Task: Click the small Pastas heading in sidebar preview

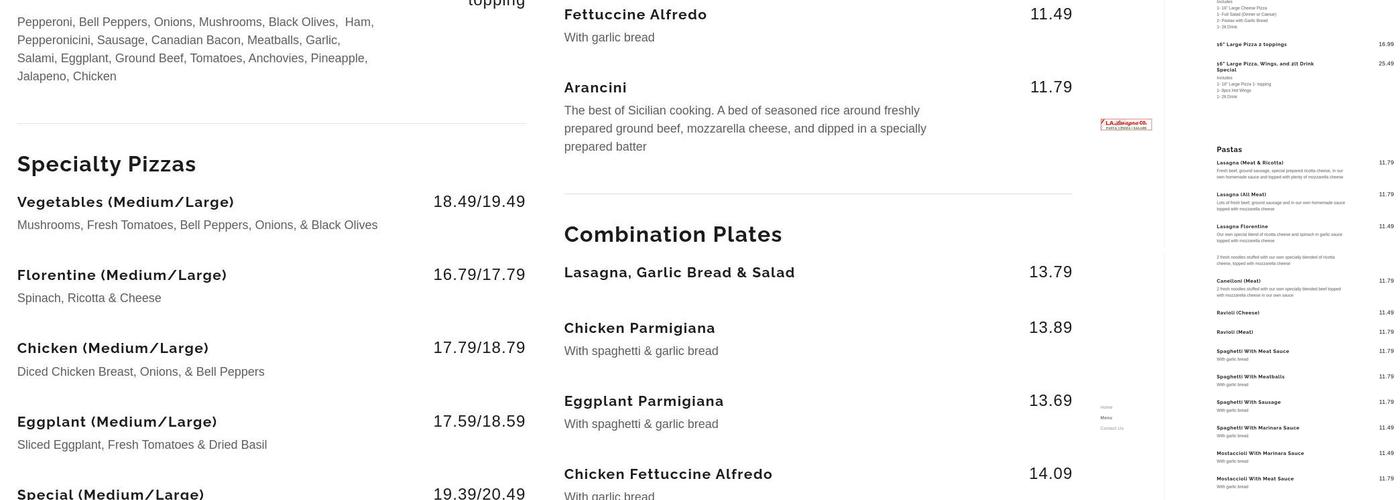Action: pos(1229,150)
